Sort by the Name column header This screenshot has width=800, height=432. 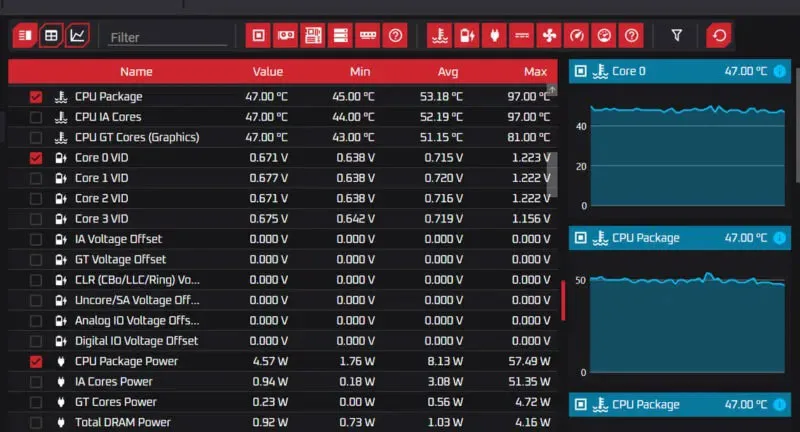136,72
